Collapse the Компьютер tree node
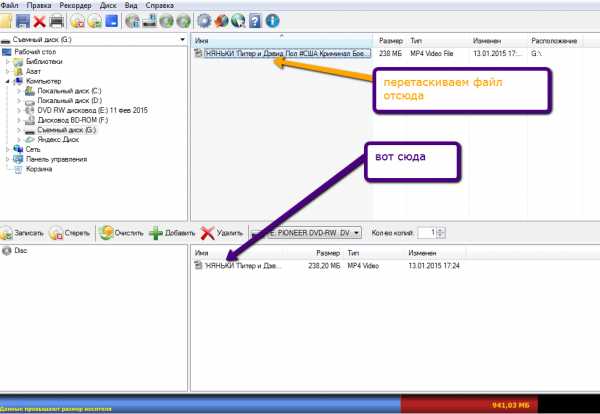The image size is (600, 414). click(x=8, y=81)
